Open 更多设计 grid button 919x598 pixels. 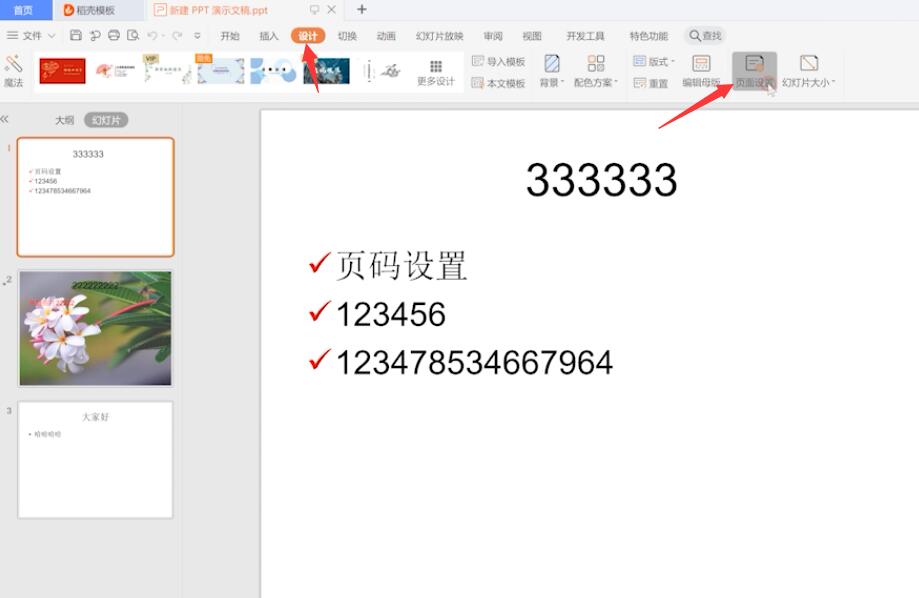435,73
